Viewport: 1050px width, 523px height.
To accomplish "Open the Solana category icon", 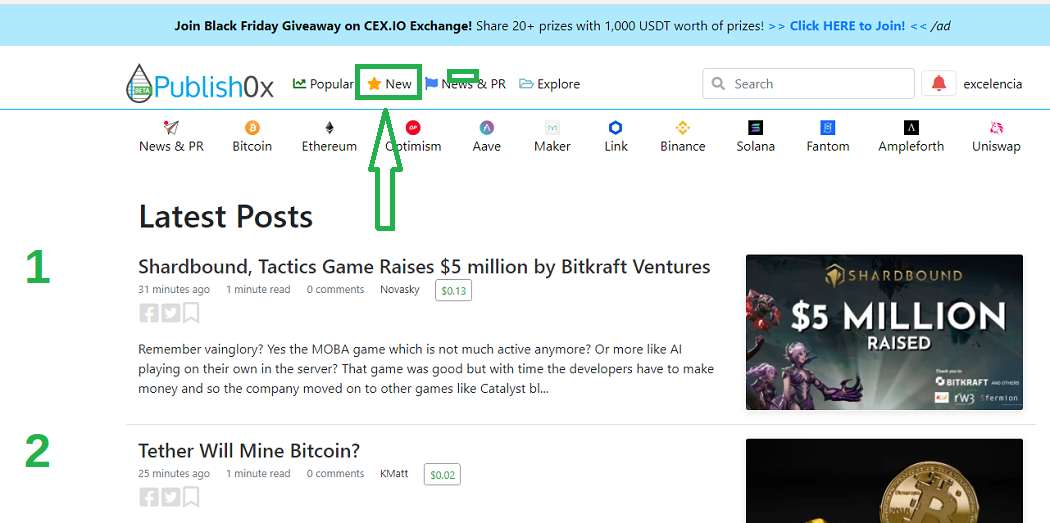I will pos(755,127).
